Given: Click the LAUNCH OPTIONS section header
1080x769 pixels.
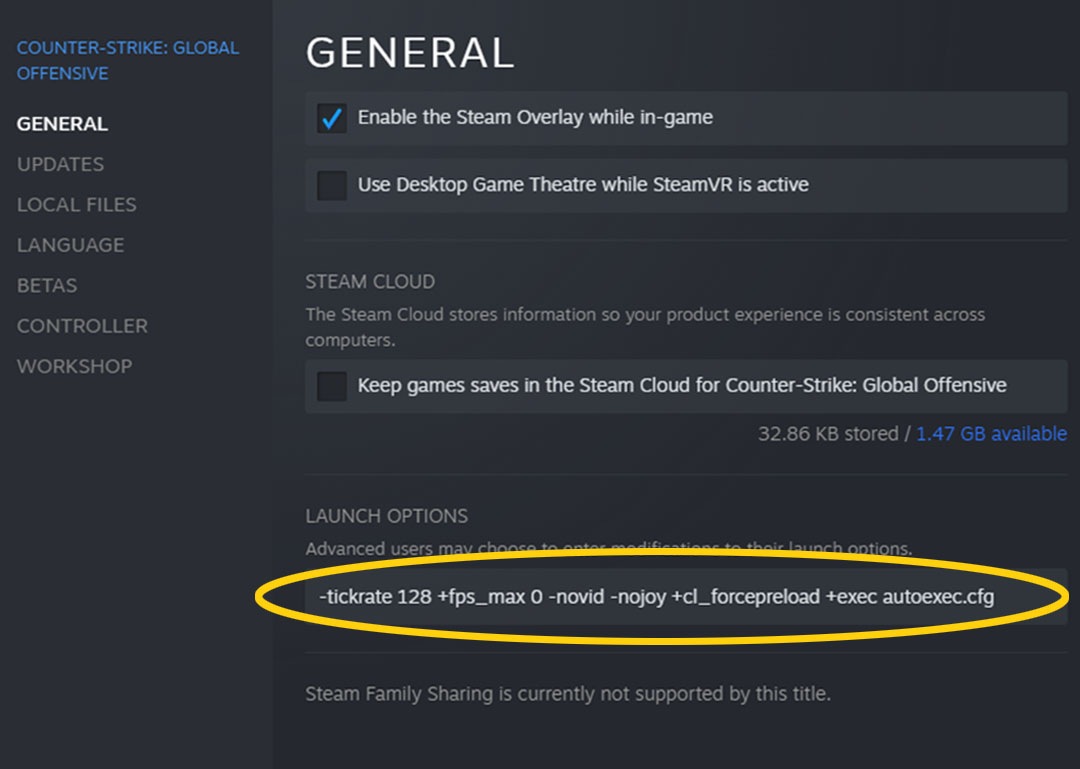Looking at the screenshot, I should 387,516.
